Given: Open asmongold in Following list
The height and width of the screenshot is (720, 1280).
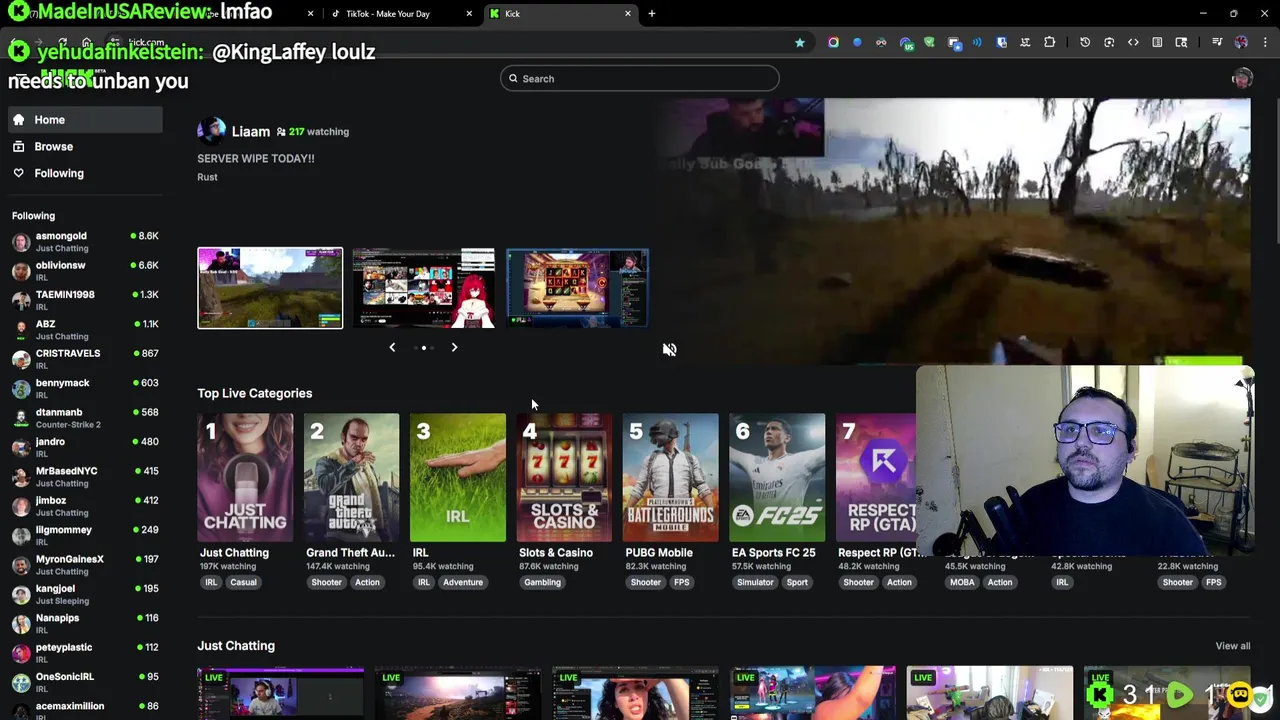Looking at the screenshot, I should pos(85,242).
